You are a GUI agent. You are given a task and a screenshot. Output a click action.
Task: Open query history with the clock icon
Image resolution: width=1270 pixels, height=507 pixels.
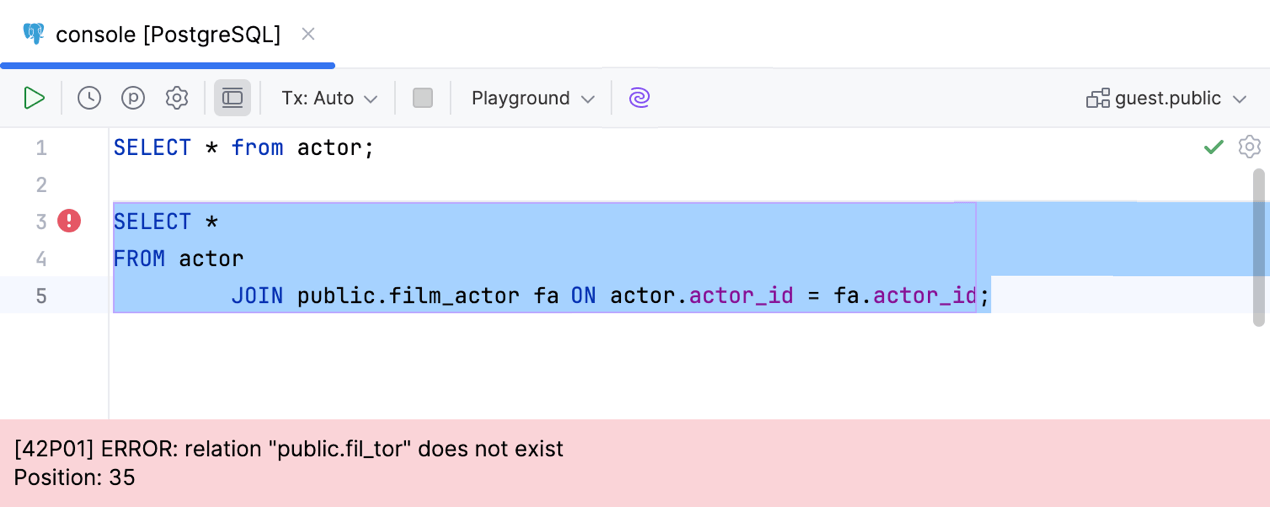click(89, 98)
